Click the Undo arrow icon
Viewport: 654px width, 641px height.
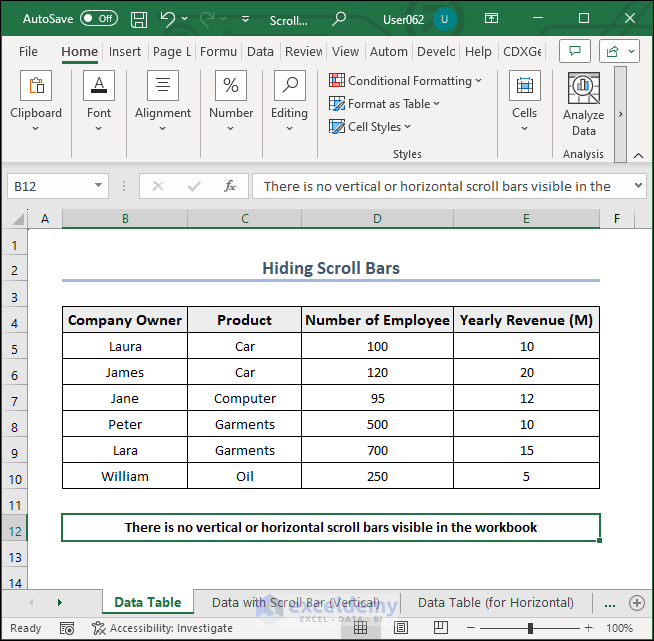[168, 19]
